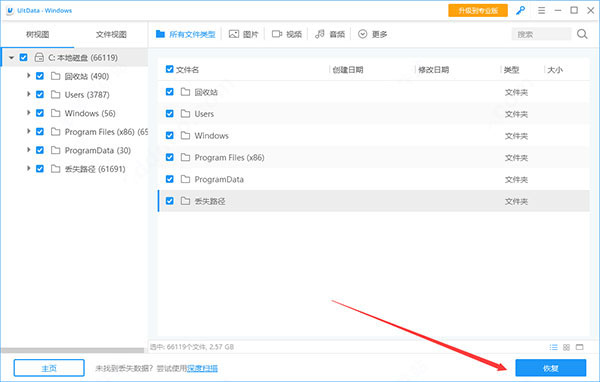600x382 pixels.
Task: Switch to the 文件视图 tab
Action: point(111,34)
